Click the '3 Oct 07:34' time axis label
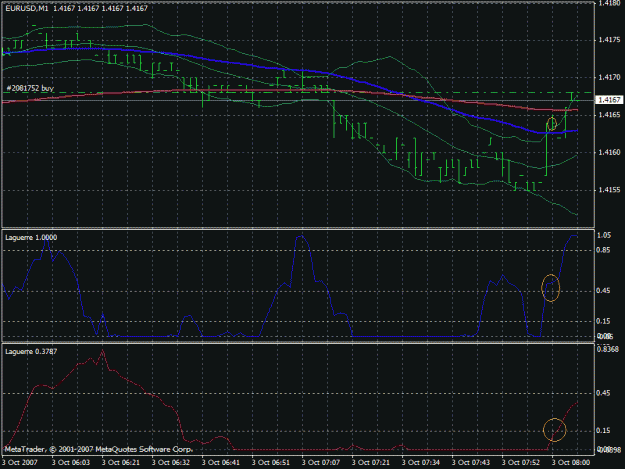The width and height of the screenshot is (625, 469). (x=421, y=462)
